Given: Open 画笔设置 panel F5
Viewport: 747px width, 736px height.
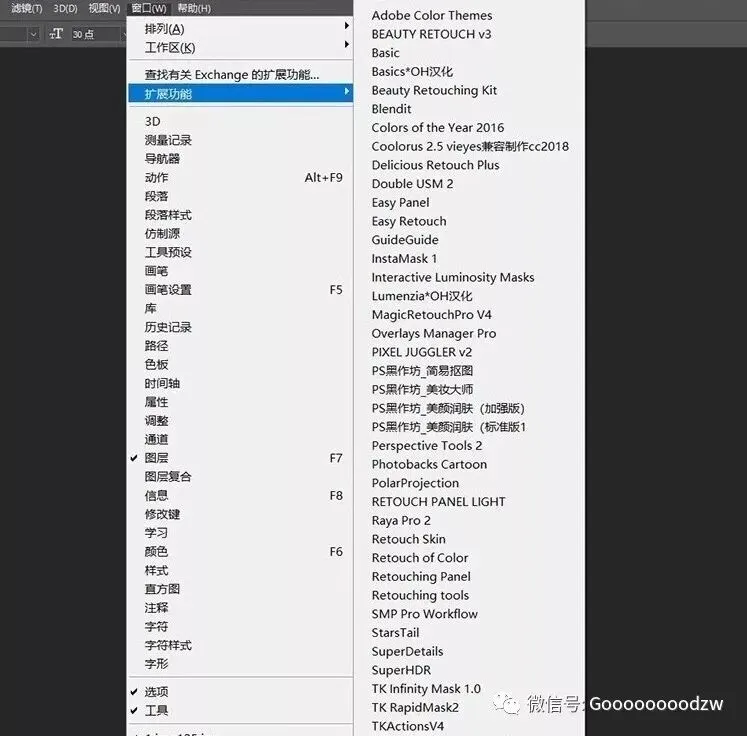Looking at the screenshot, I should (x=241, y=290).
